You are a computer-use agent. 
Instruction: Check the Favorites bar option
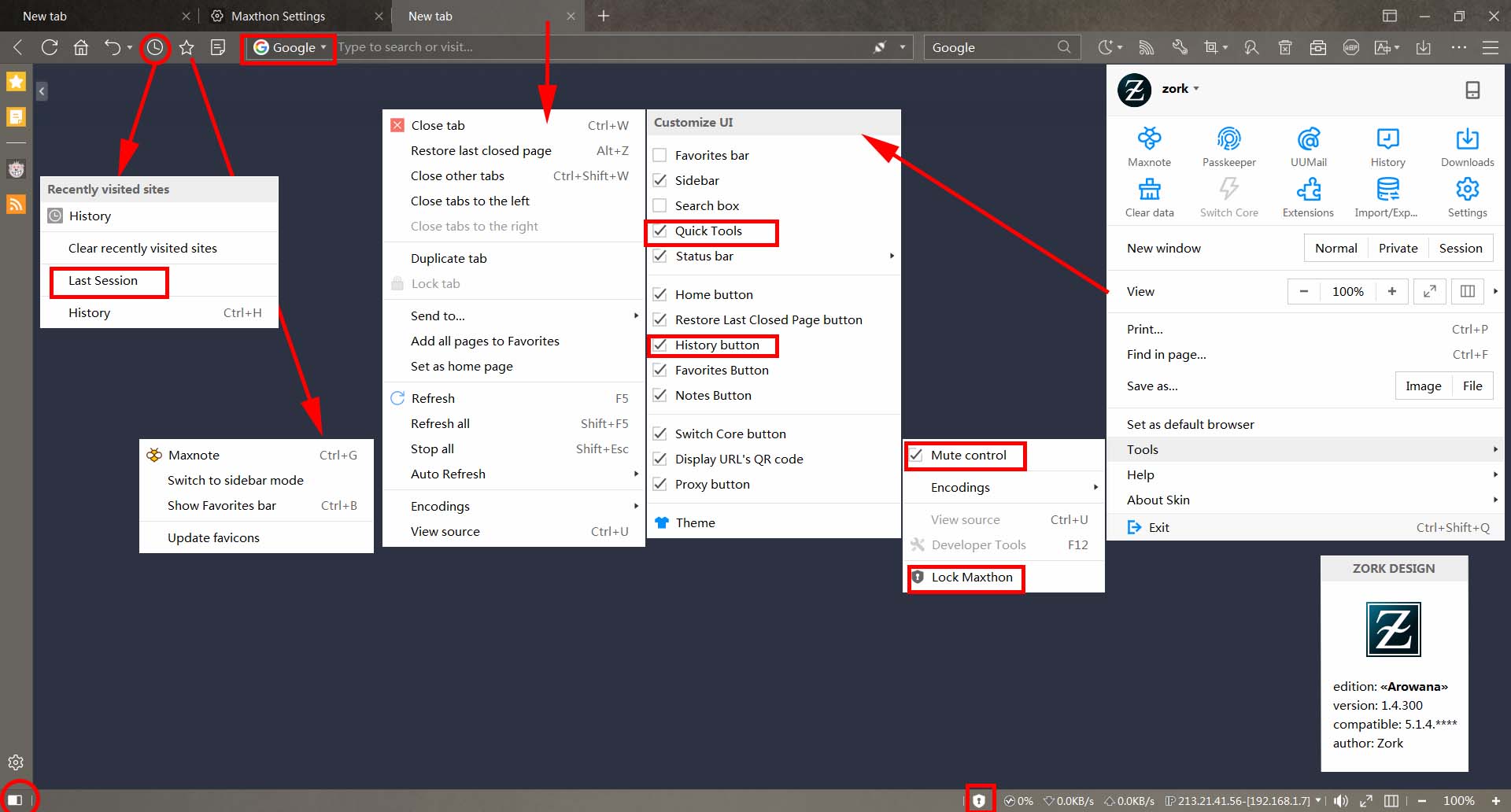pos(660,155)
